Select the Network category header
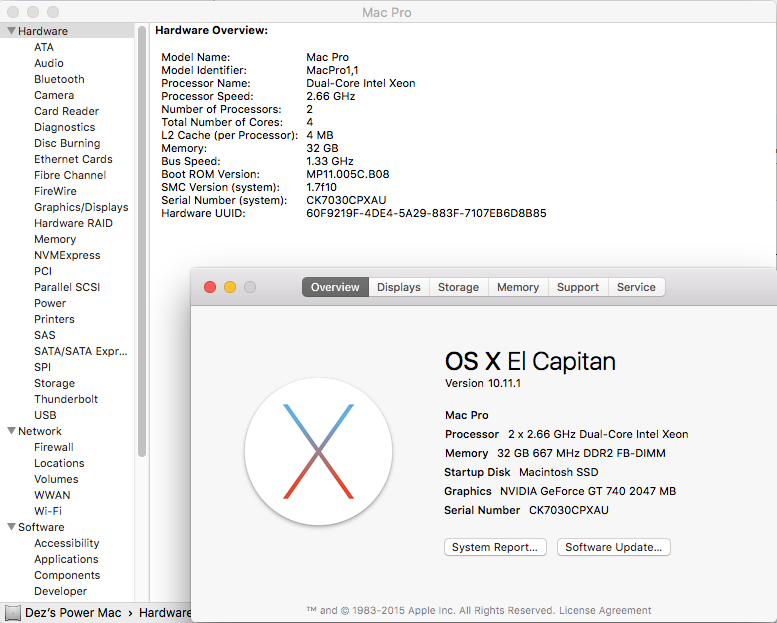 point(40,431)
